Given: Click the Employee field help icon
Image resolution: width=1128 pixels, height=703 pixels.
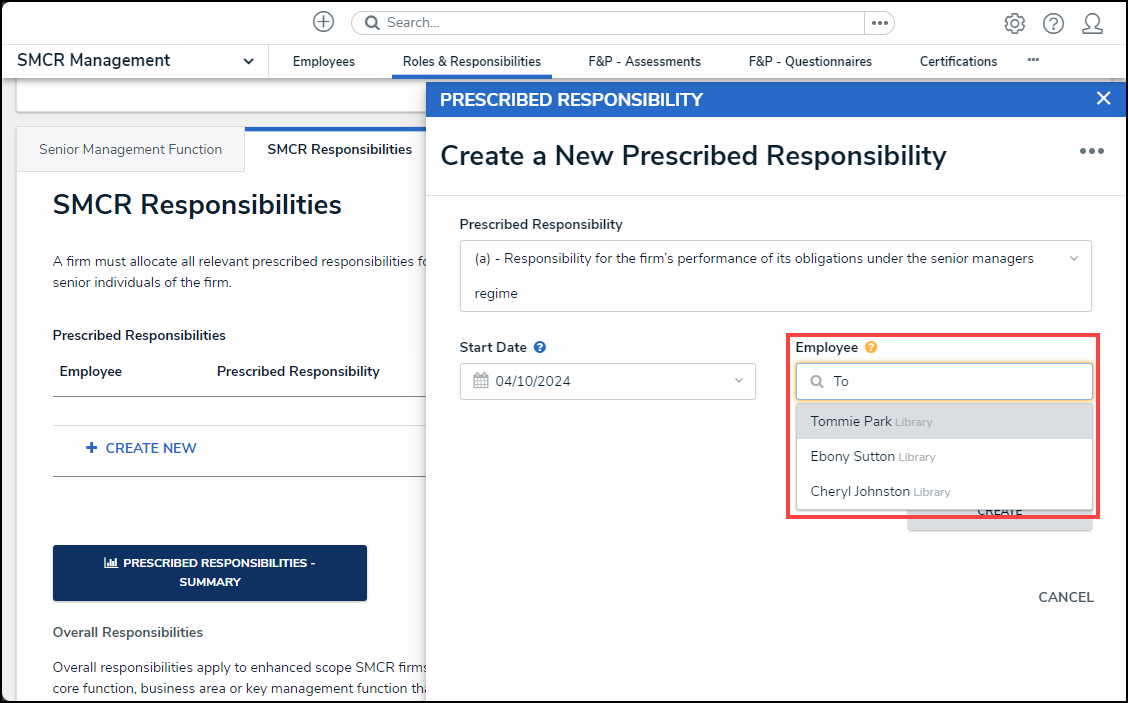Looking at the screenshot, I should coord(871,347).
